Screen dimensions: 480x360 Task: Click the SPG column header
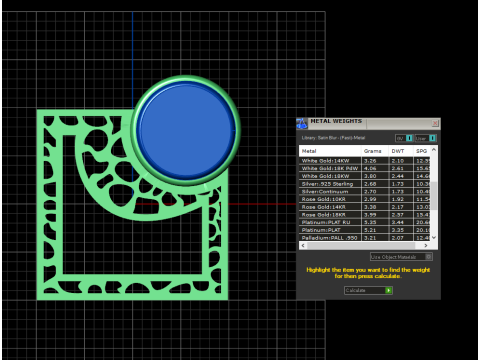[422, 151]
